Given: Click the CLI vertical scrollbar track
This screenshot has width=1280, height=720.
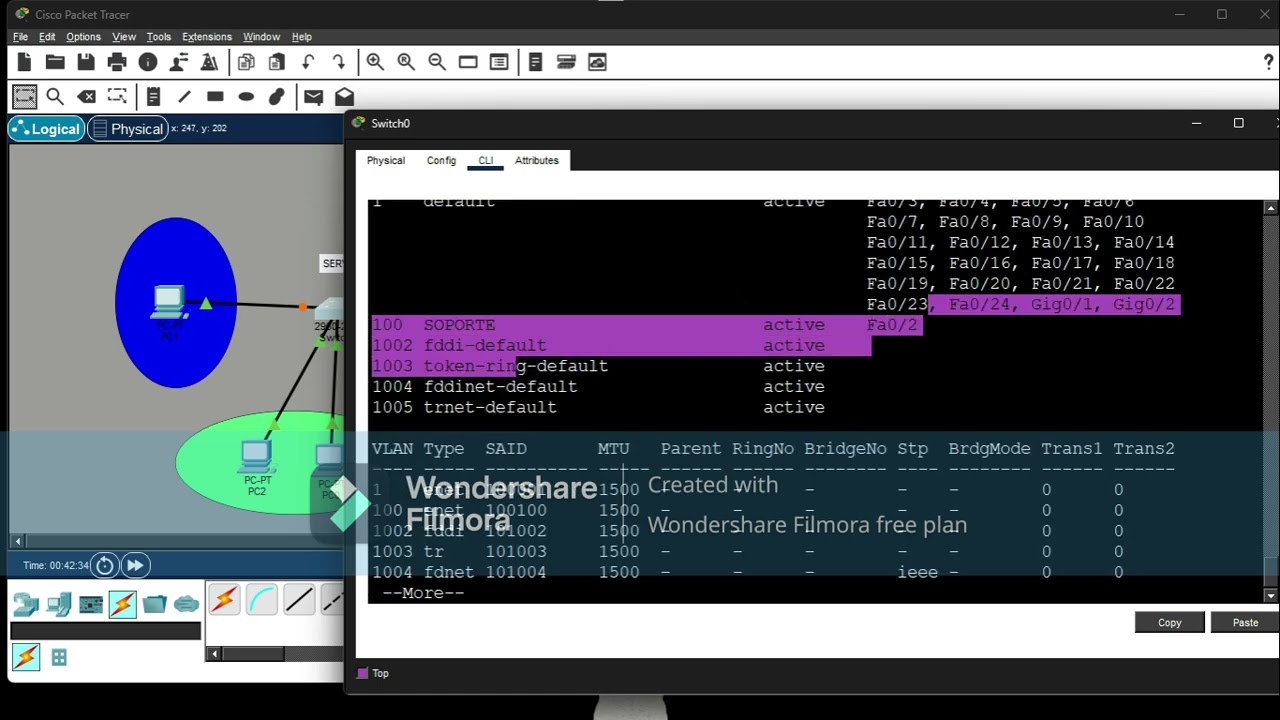Looking at the screenshot, I should click(x=1271, y=402).
